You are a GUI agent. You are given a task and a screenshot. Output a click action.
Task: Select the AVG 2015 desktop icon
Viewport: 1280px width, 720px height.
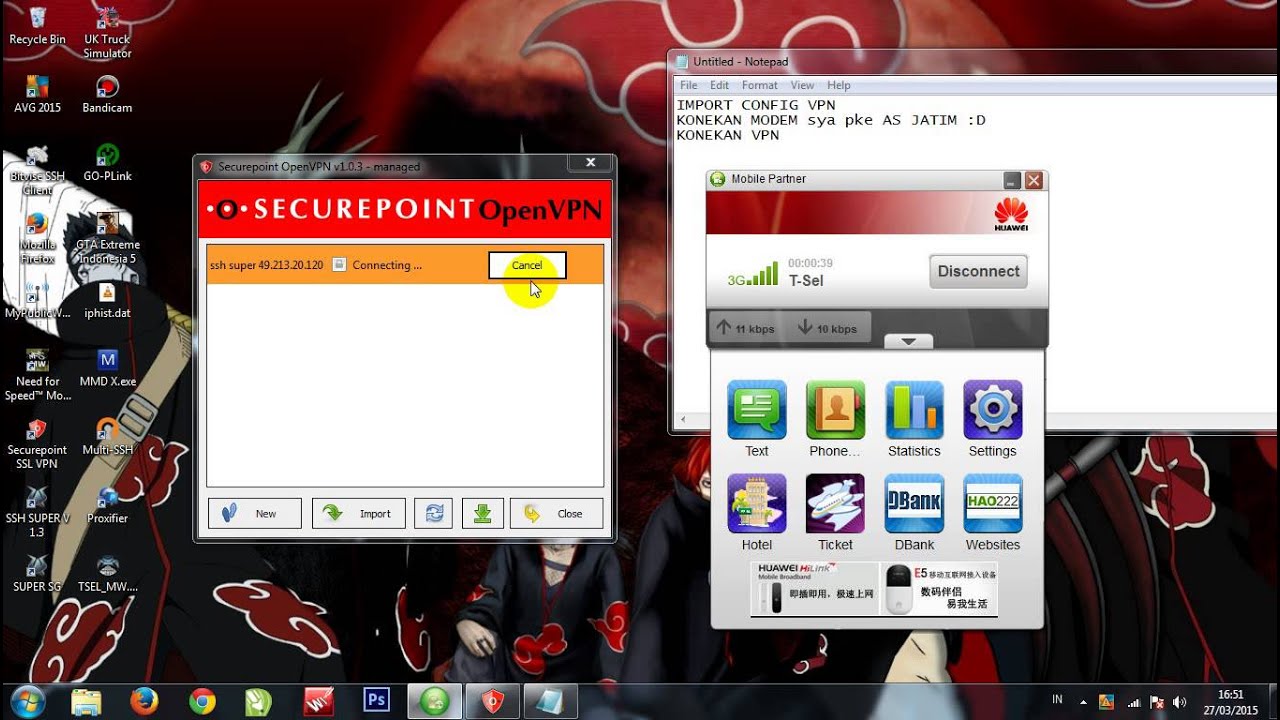37,94
